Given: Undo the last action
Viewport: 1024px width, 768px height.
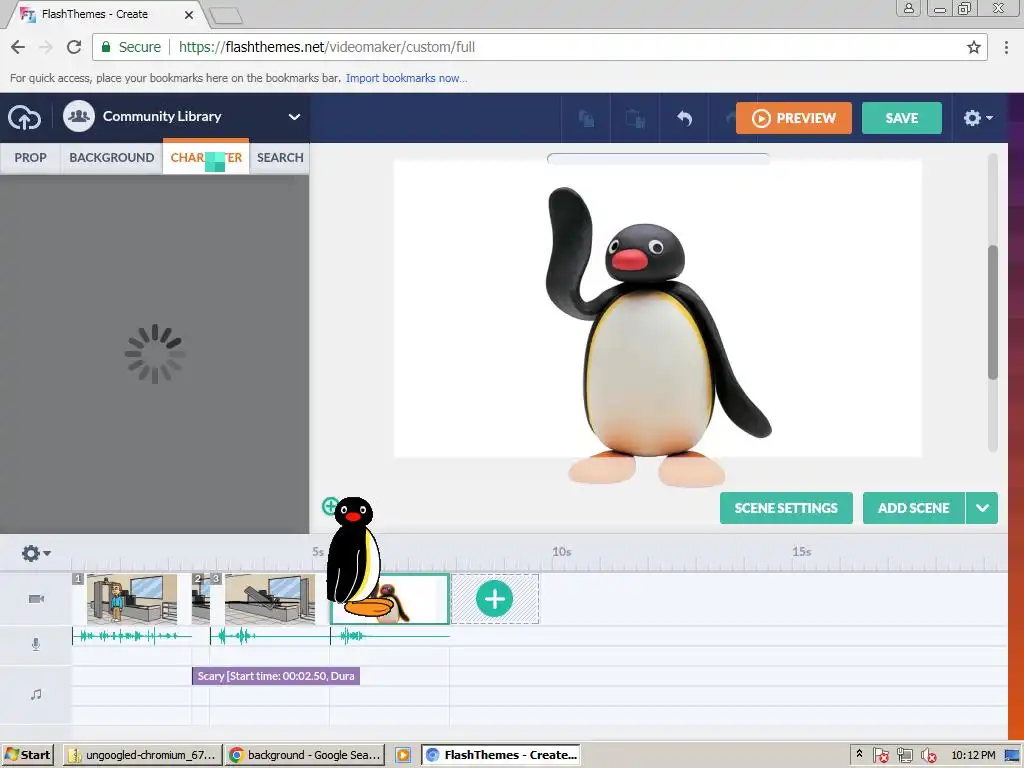Looking at the screenshot, I should (x=684, y=118).
